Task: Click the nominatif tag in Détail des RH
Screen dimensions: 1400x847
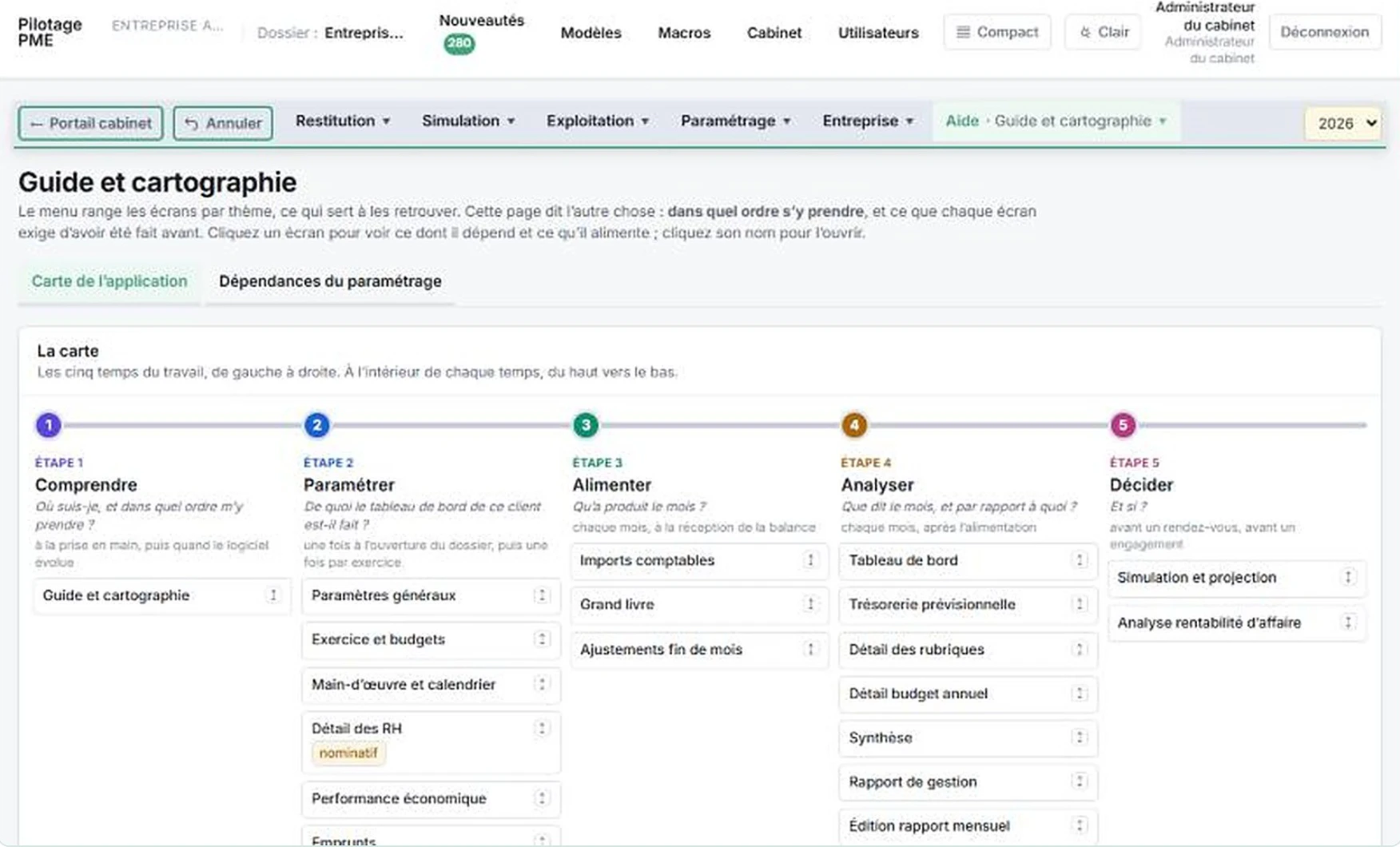Action: (348, 753)
